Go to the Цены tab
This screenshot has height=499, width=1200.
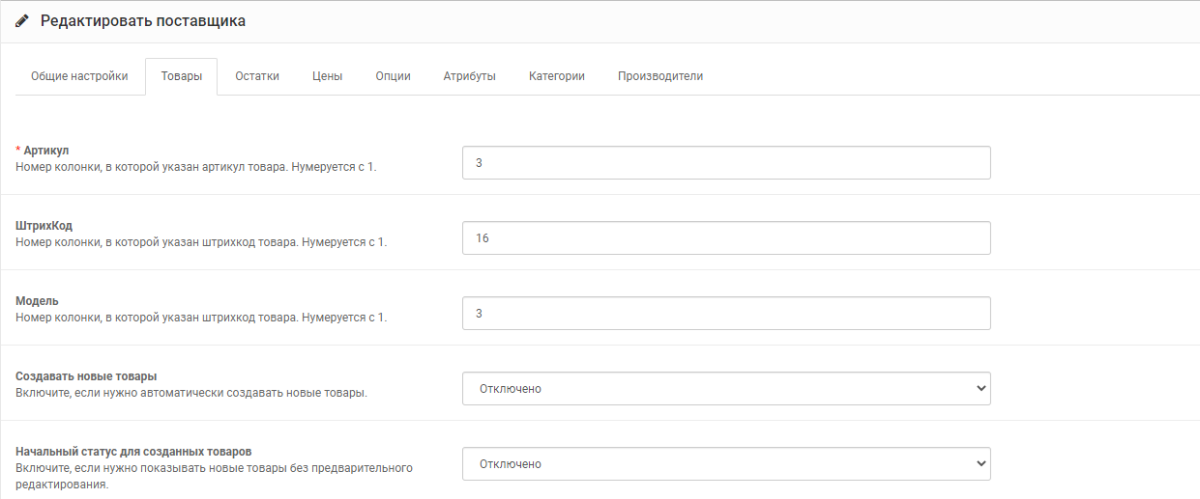tap(327, 76)
